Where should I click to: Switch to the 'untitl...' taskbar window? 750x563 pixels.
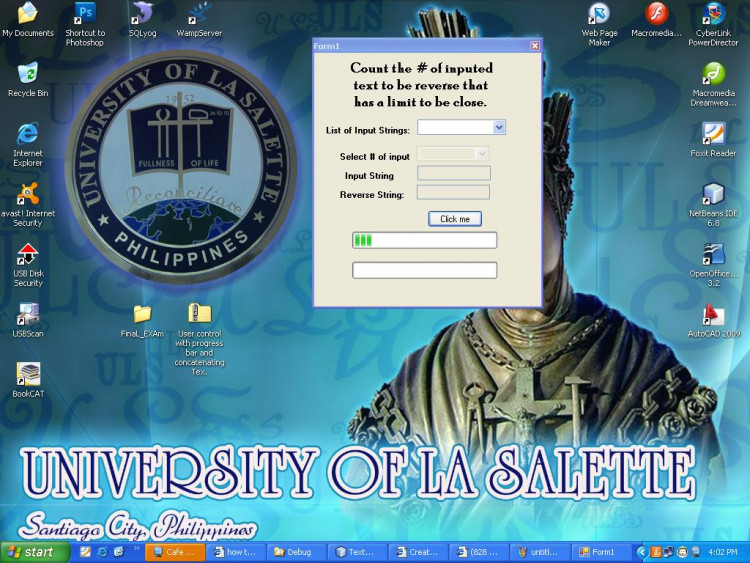539,552
